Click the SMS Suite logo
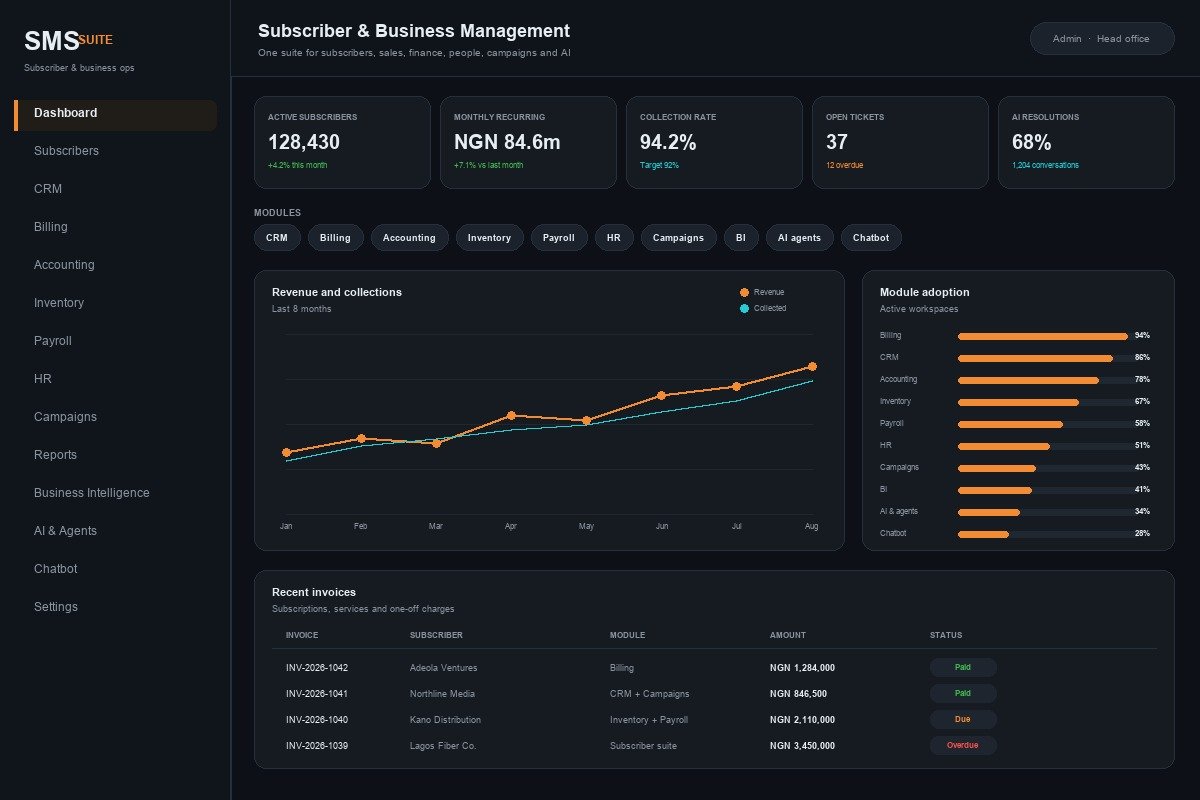The image size is (1200, 800). point(68,41)
